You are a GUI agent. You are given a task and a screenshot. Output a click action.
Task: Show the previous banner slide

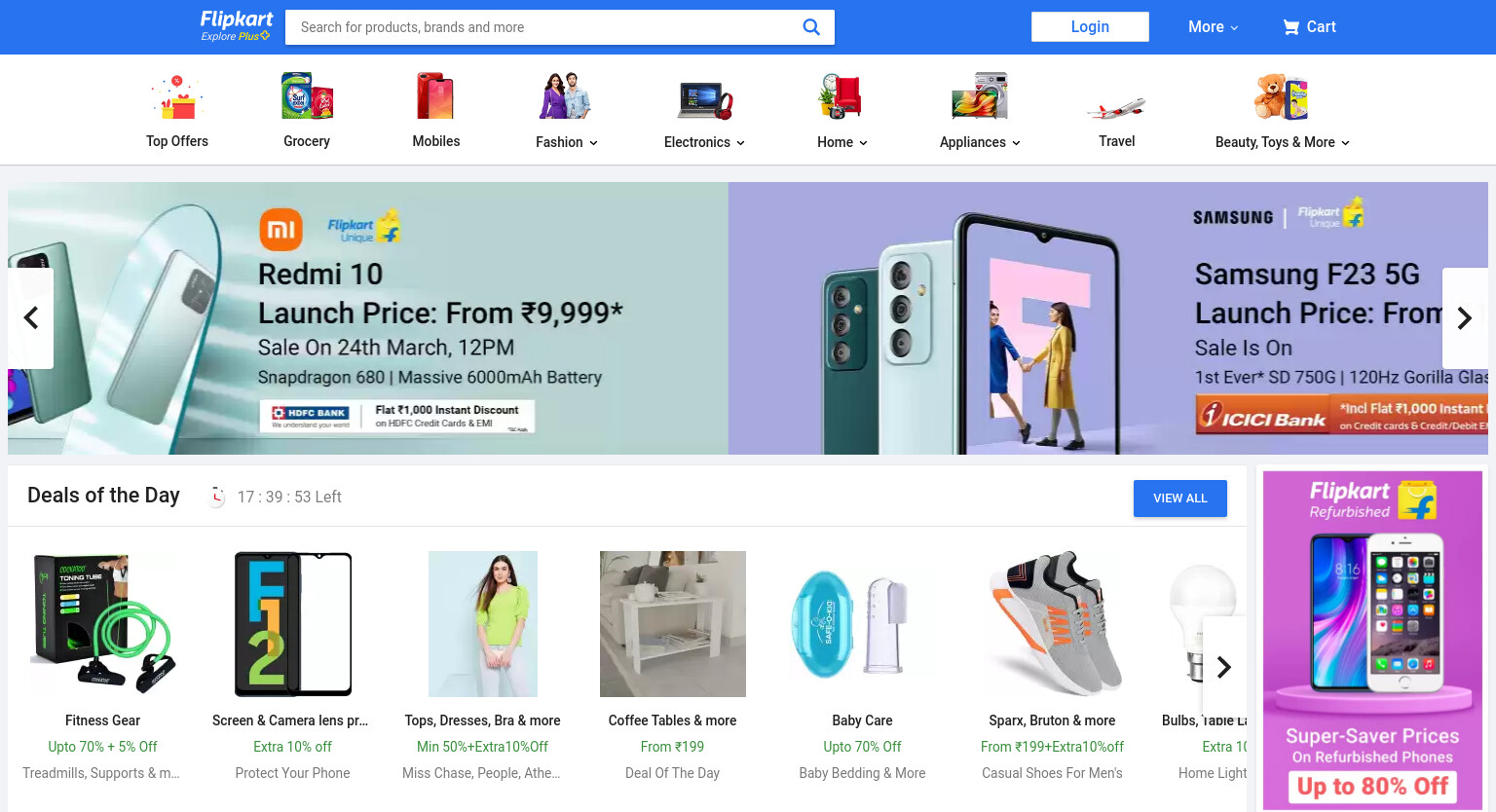pyautogui.click(x=30, y=318)
